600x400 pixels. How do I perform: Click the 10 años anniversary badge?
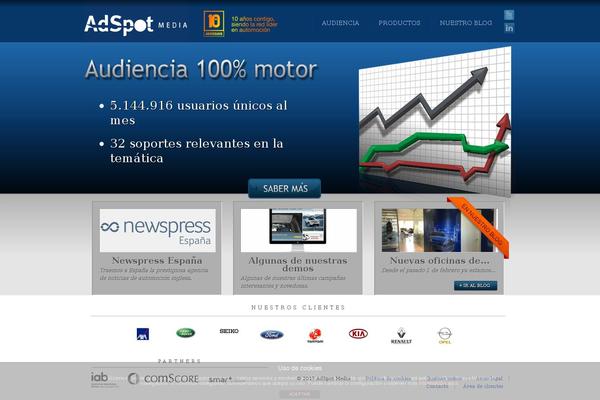(x=214, y=23)
